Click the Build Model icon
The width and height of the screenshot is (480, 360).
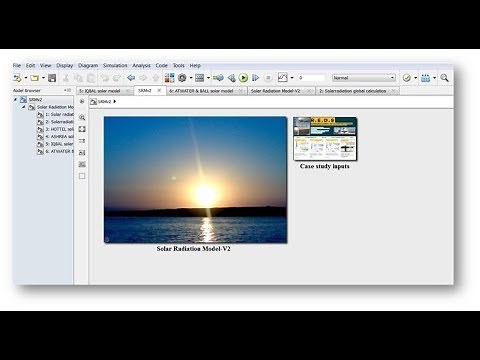[425, 78]
